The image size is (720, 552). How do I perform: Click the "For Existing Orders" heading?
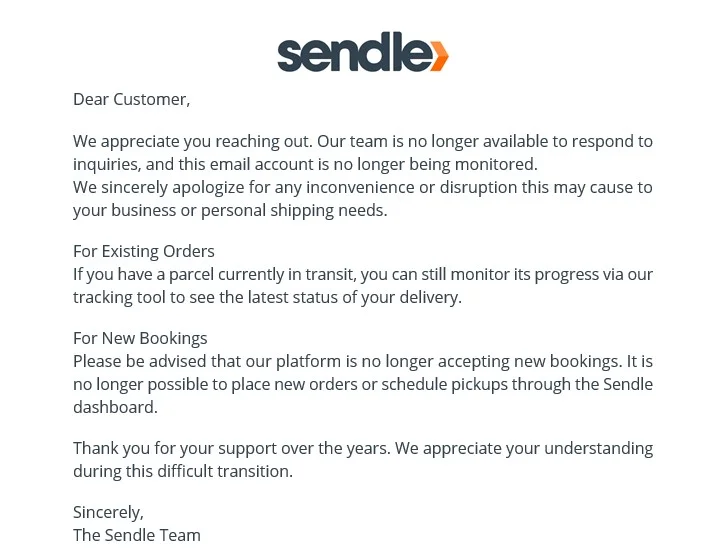tap(144, 251)
